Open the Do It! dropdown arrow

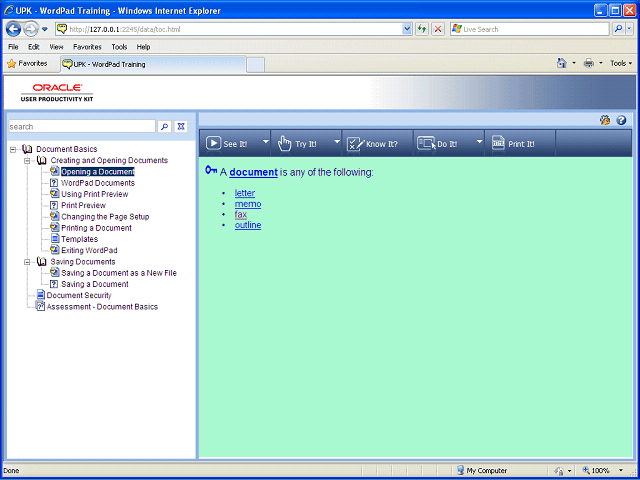[x=479, y=142]
